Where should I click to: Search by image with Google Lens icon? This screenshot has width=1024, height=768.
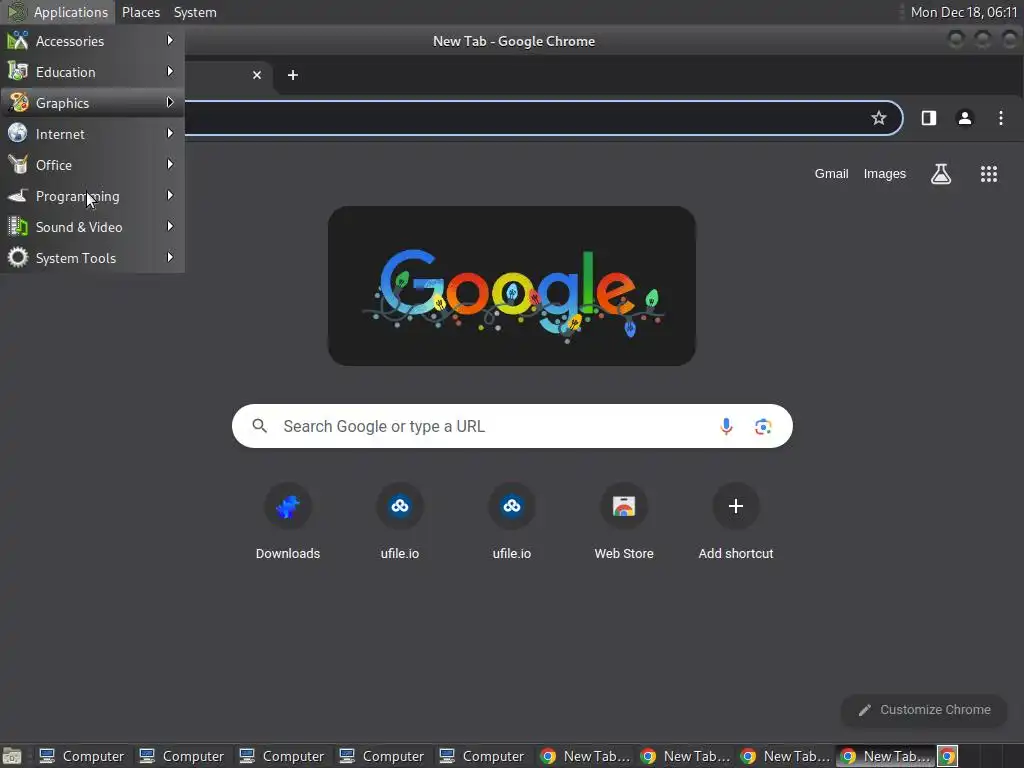763,426
